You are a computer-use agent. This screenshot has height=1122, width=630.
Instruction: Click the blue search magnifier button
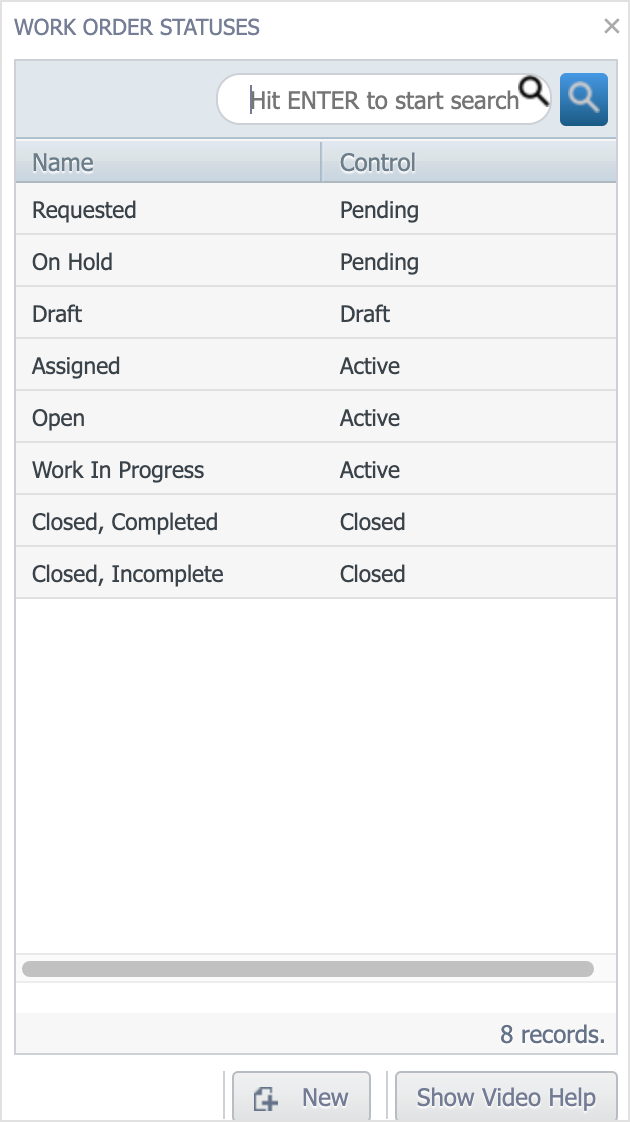click(583, 99)
